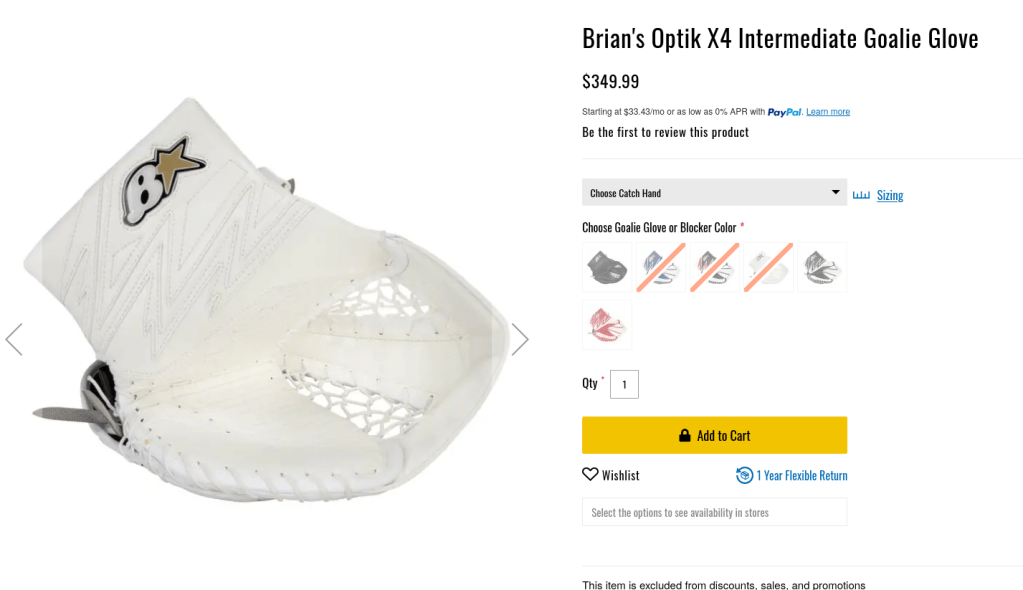Show the previous product image
Screen dimensions: 1023x590
(x=14, y=339)
